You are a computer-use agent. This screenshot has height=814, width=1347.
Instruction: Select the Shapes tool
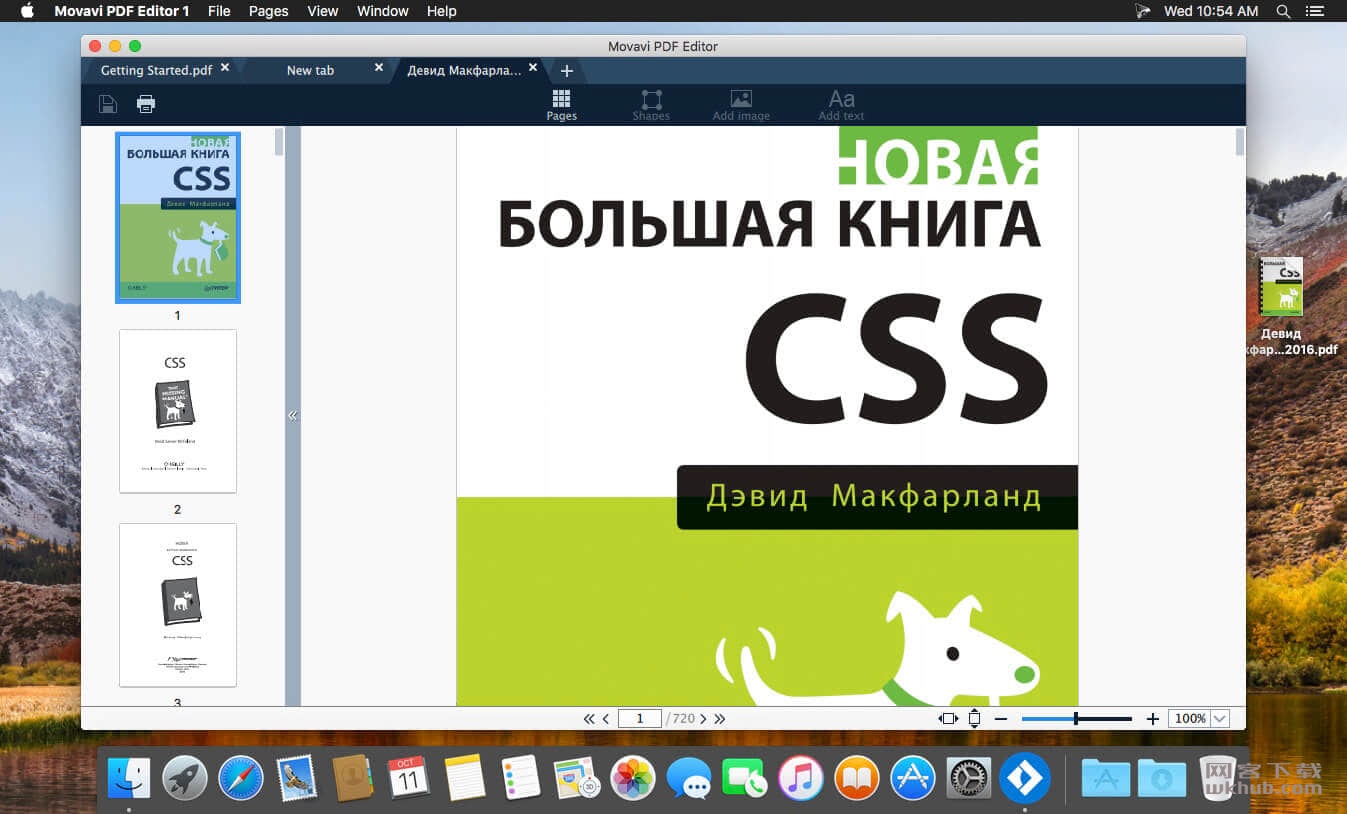(651, 105)
